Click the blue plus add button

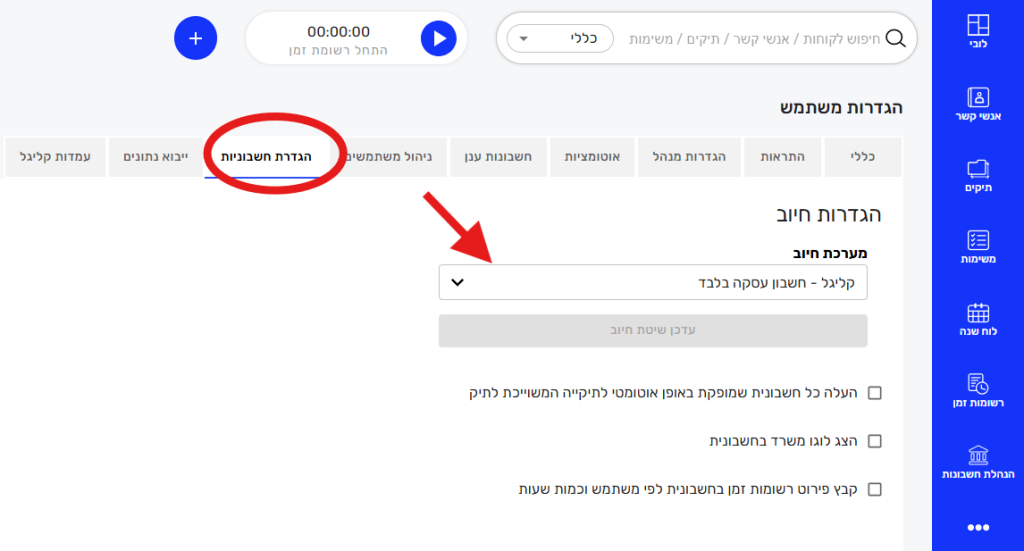[195, 38]
